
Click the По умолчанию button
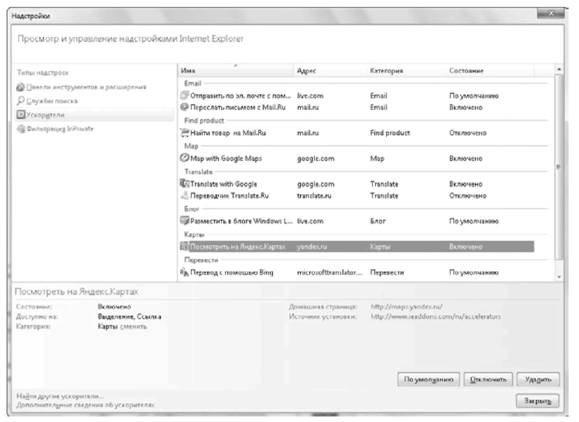(428, 379)
